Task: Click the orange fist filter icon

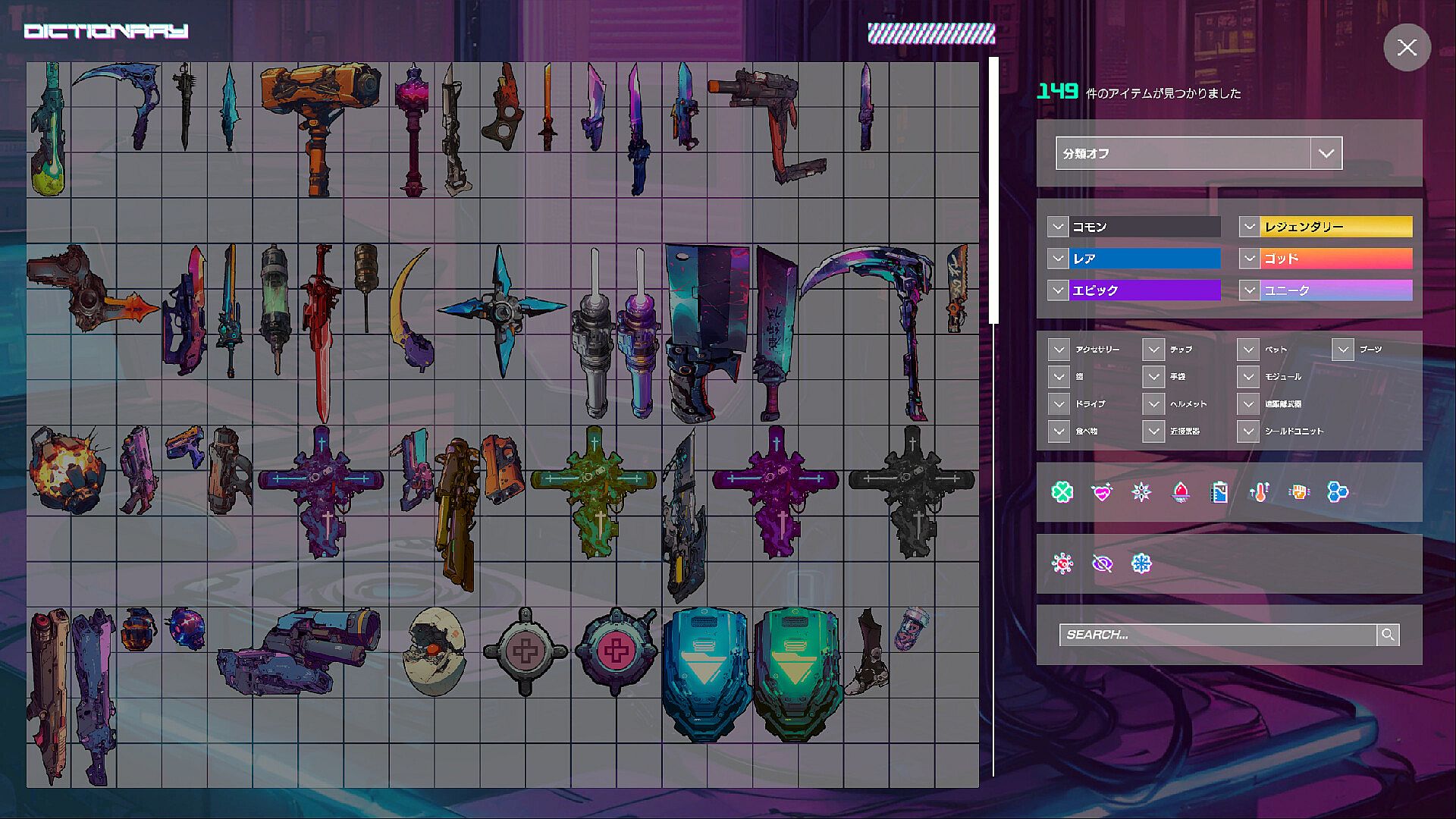Action: click(1299, 492)
